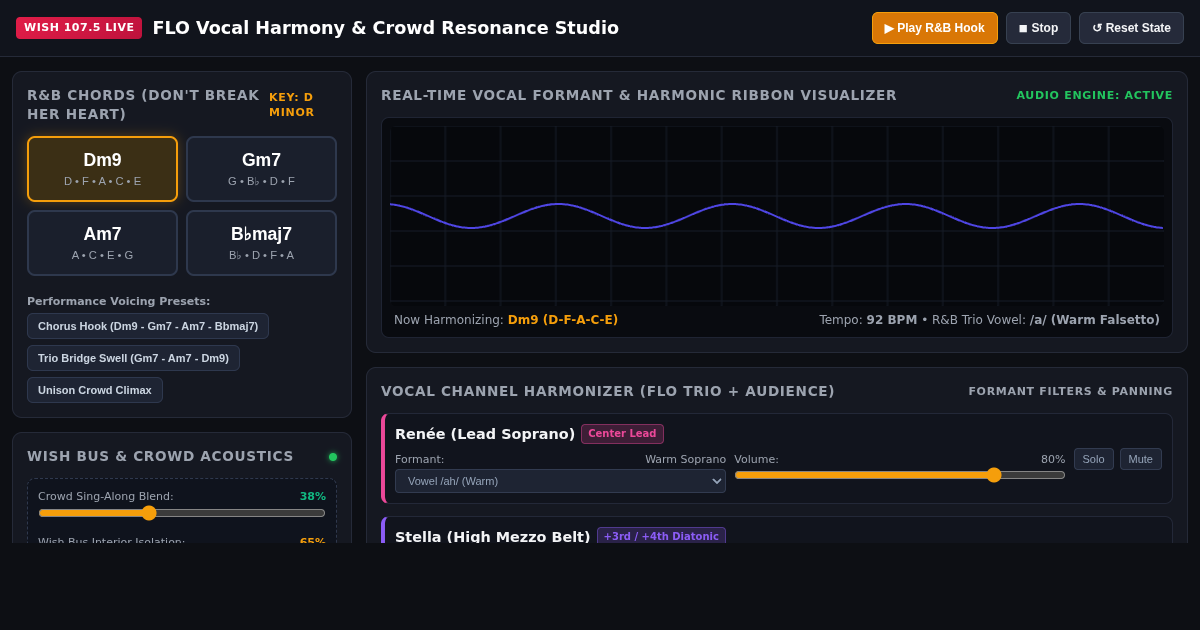
Task: Click Now Harmonizing Dm9 (D-F-A-C-E) text
Action: 506,320
